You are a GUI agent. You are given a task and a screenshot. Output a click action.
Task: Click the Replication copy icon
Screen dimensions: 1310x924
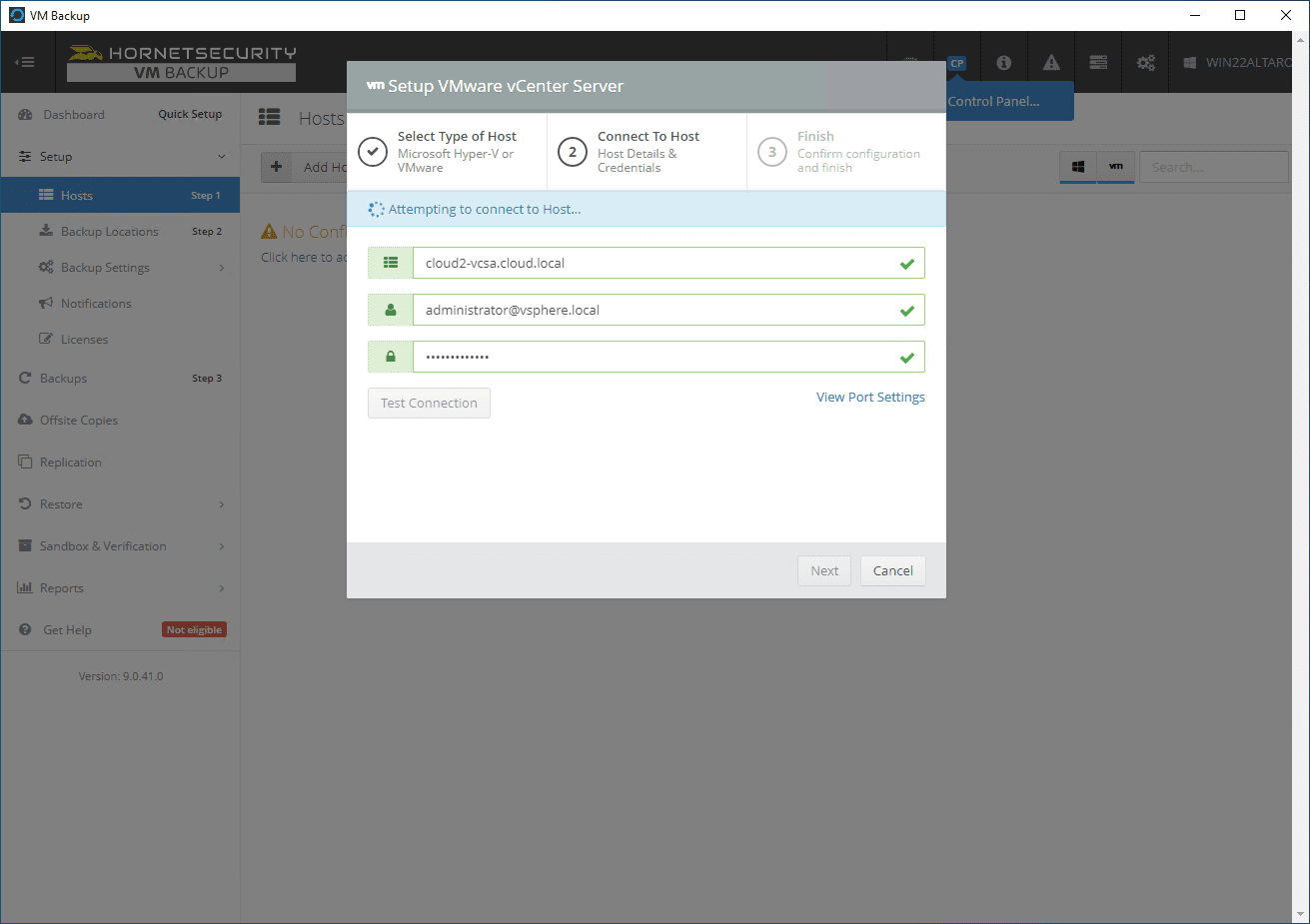(x=25, y=462)
